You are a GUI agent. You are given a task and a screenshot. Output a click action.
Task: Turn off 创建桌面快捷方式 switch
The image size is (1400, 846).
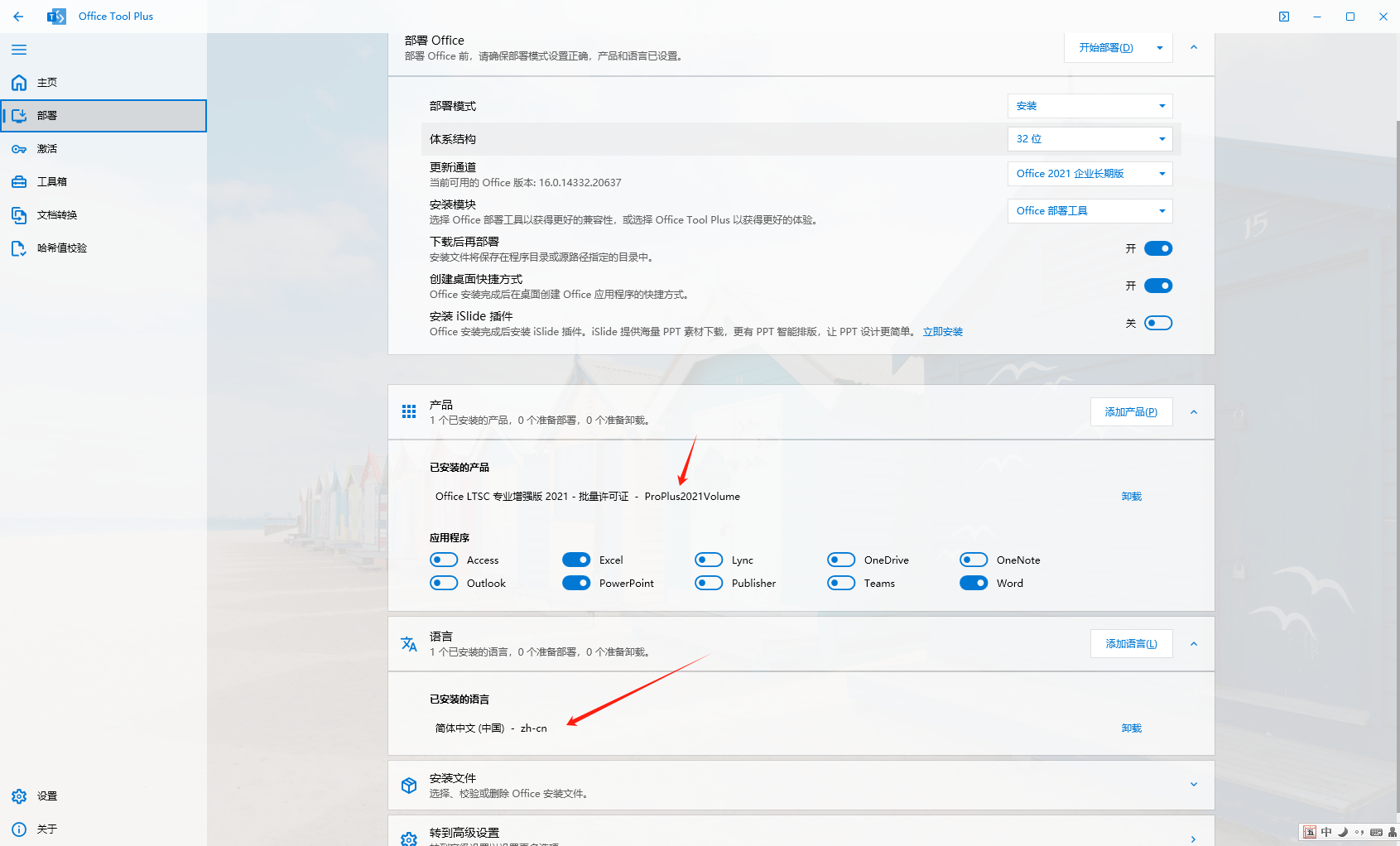click(x=1158, y=286)
